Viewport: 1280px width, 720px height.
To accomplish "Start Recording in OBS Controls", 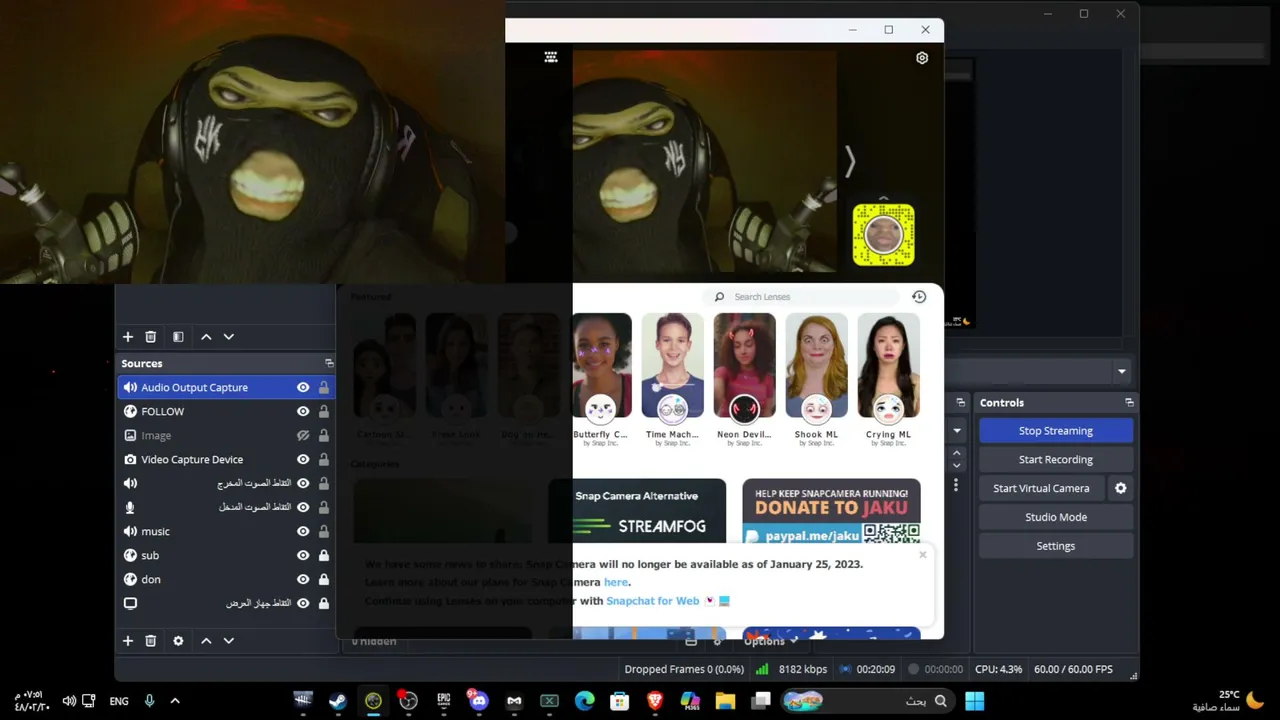I will (x=1056, y=460).
